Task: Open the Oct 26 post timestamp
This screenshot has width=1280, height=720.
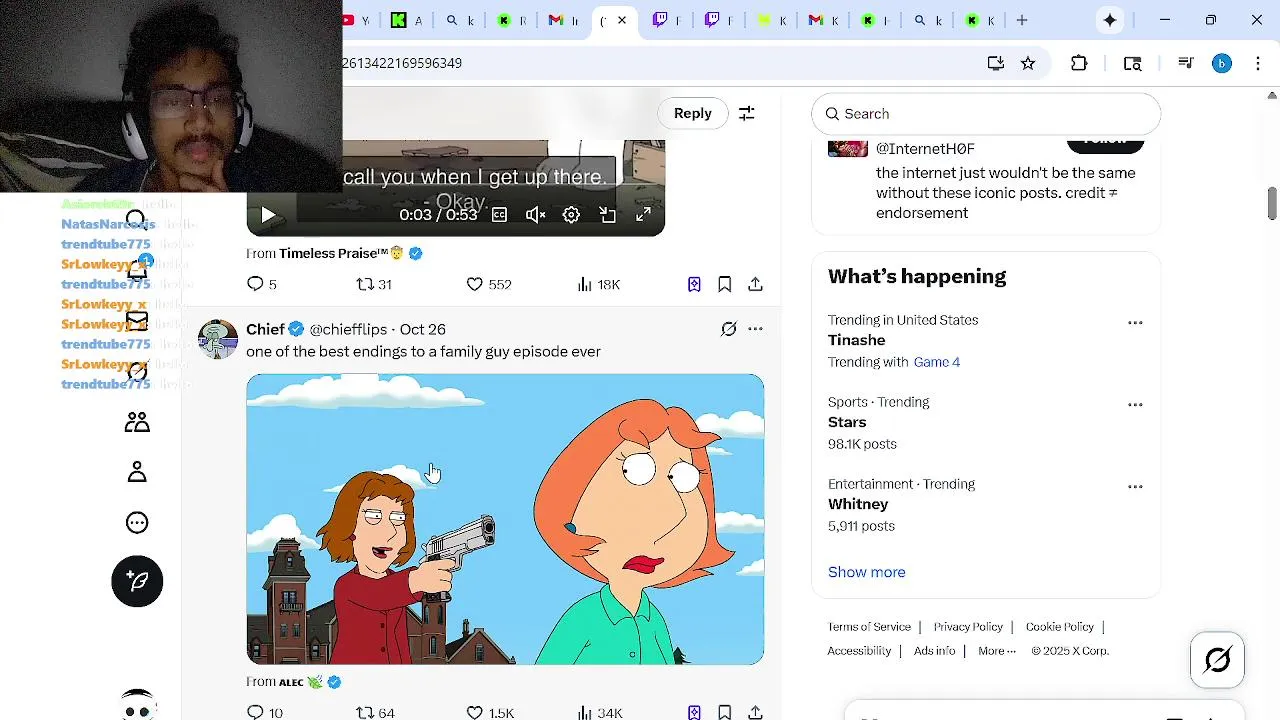Action: click(423, 329)
